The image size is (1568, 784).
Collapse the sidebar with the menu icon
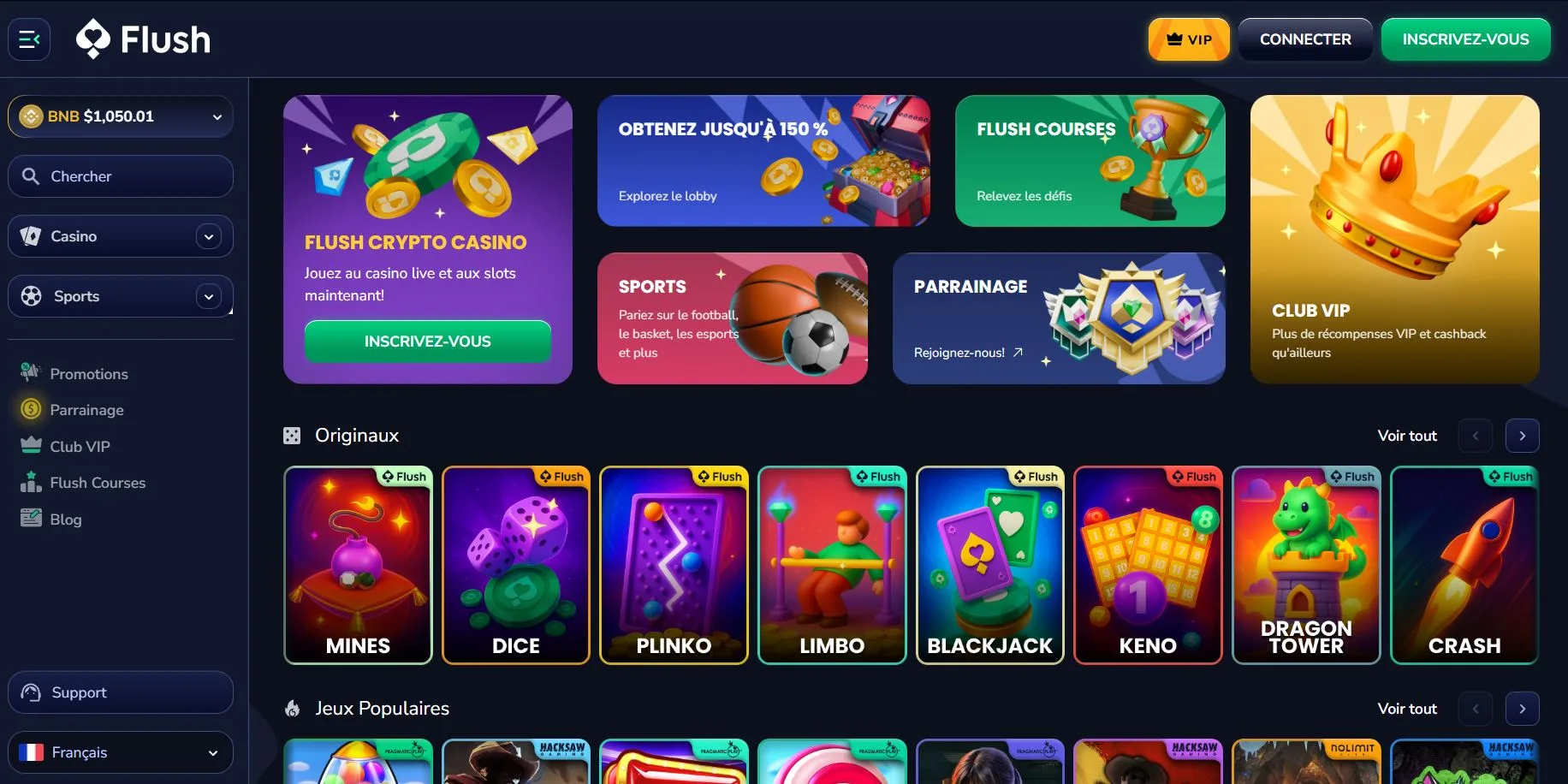point(29,39)
